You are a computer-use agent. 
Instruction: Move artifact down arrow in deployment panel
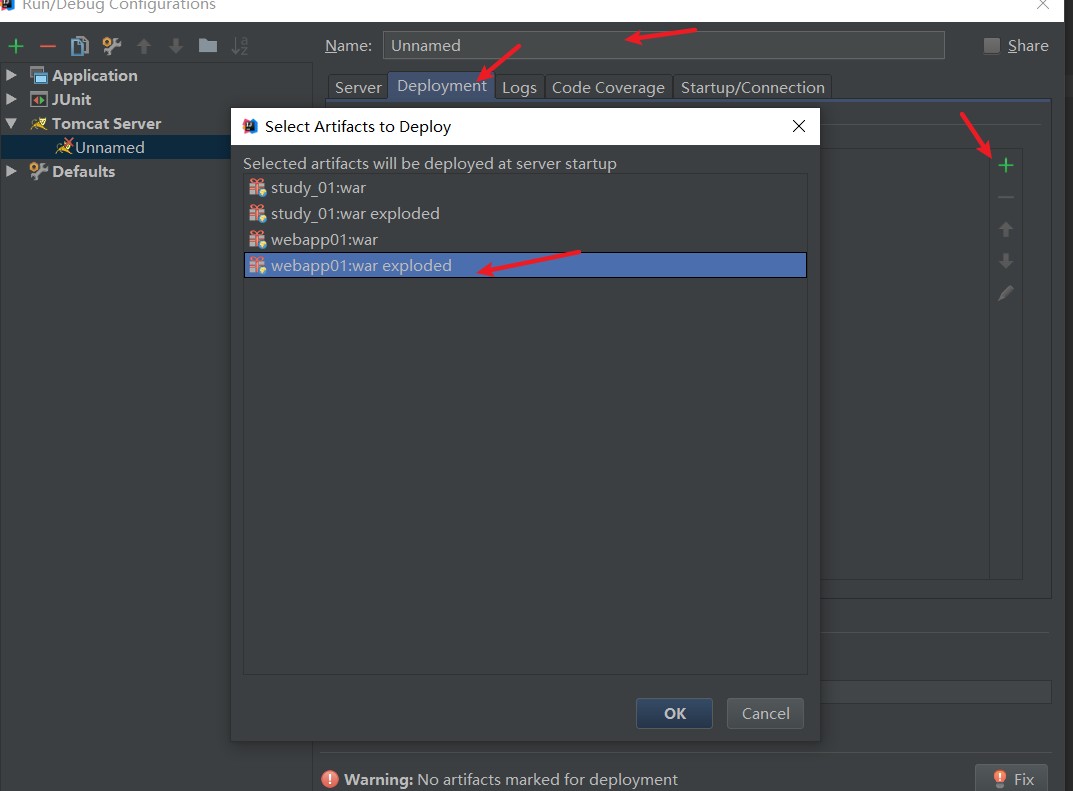(x=1005, y=261)
